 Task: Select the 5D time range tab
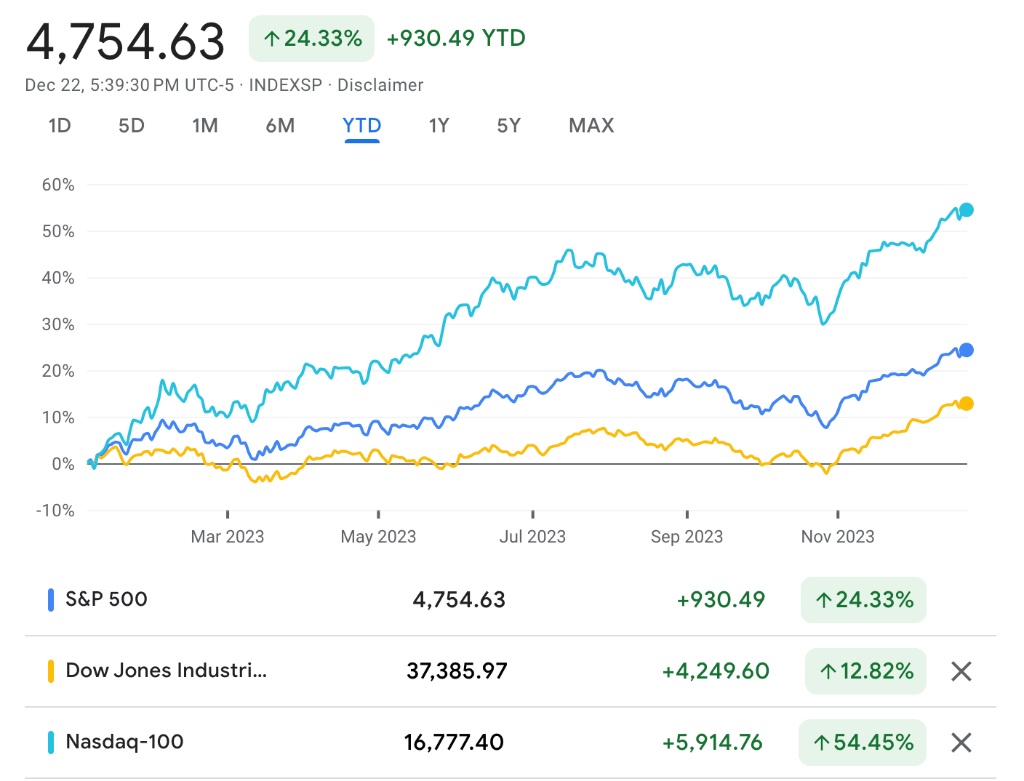[x=131, y=126]
